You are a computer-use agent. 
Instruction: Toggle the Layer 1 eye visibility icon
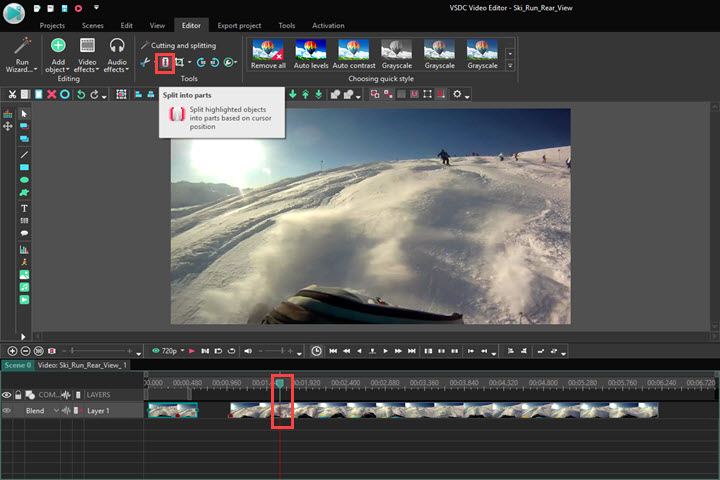pyautogui.click(x=7, y=411)
